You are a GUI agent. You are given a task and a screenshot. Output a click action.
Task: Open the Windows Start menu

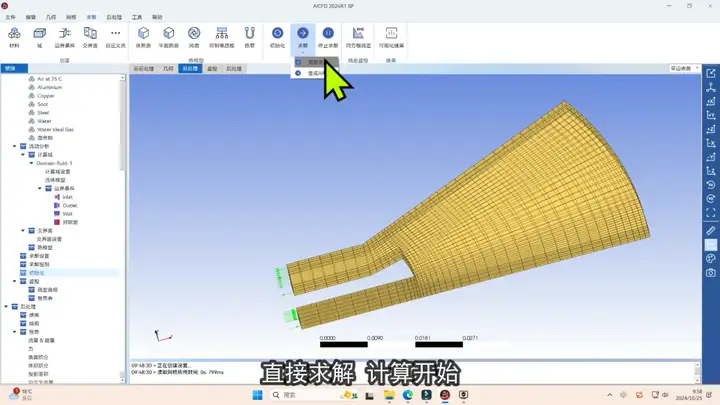click(x=257, y=395)
